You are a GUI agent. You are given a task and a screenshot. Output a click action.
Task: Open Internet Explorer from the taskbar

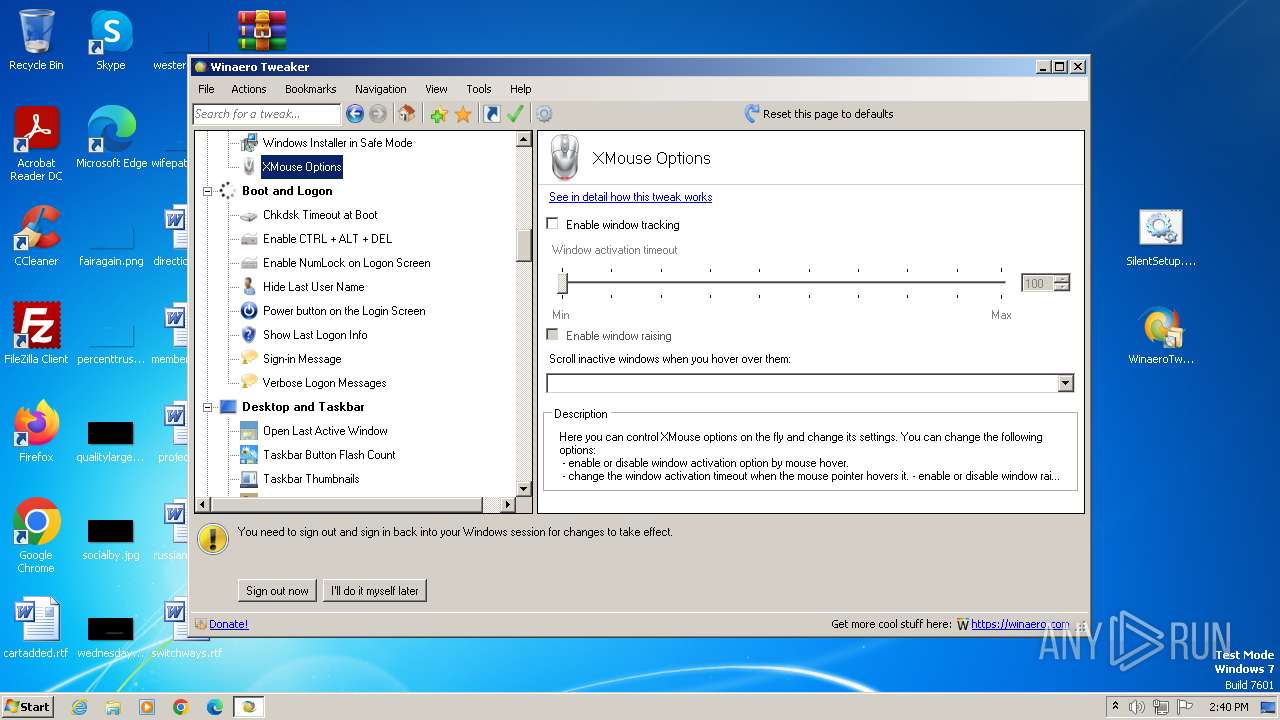79,707
